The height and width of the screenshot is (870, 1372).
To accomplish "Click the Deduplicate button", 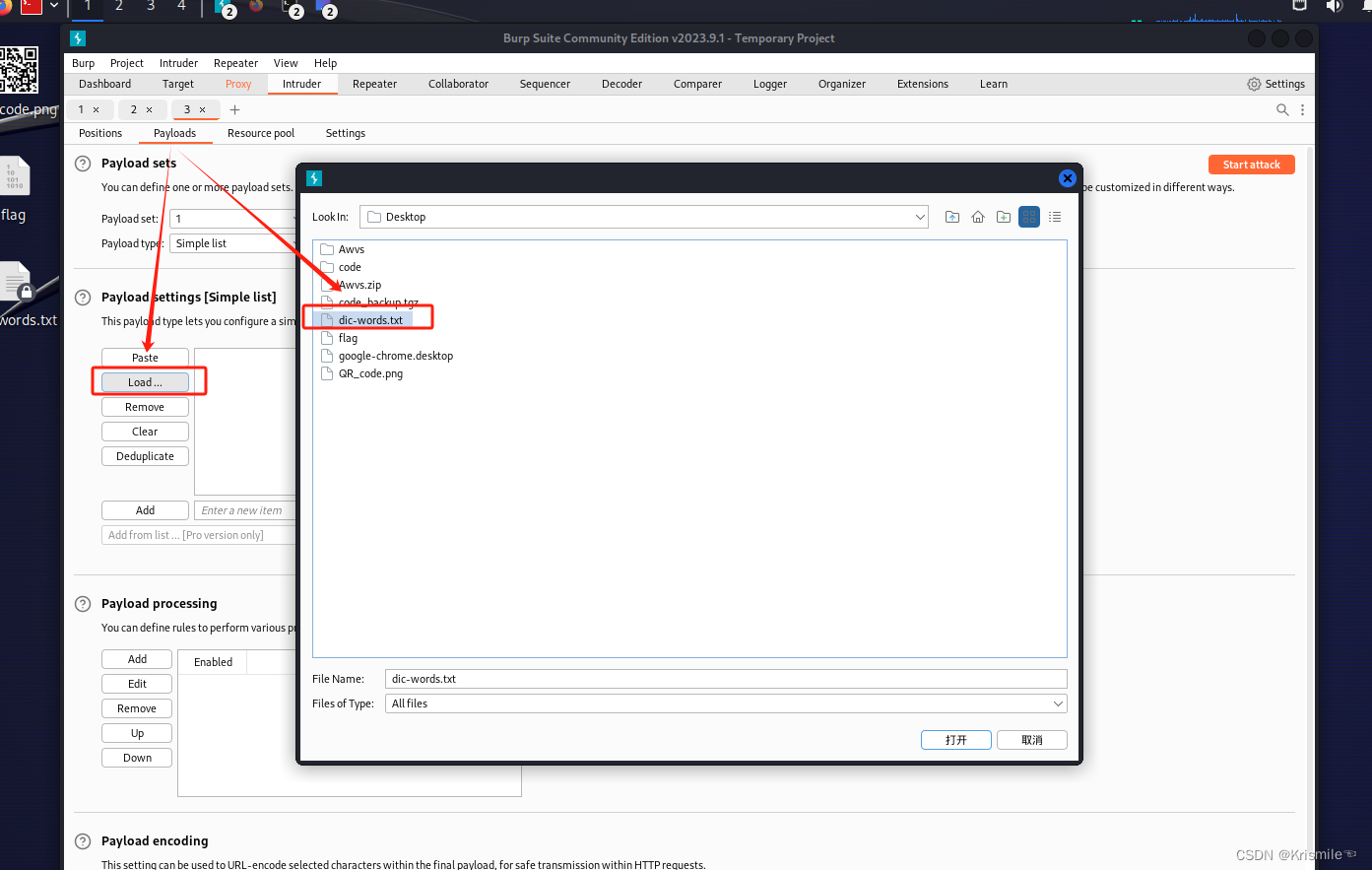I will pos(145,456).
